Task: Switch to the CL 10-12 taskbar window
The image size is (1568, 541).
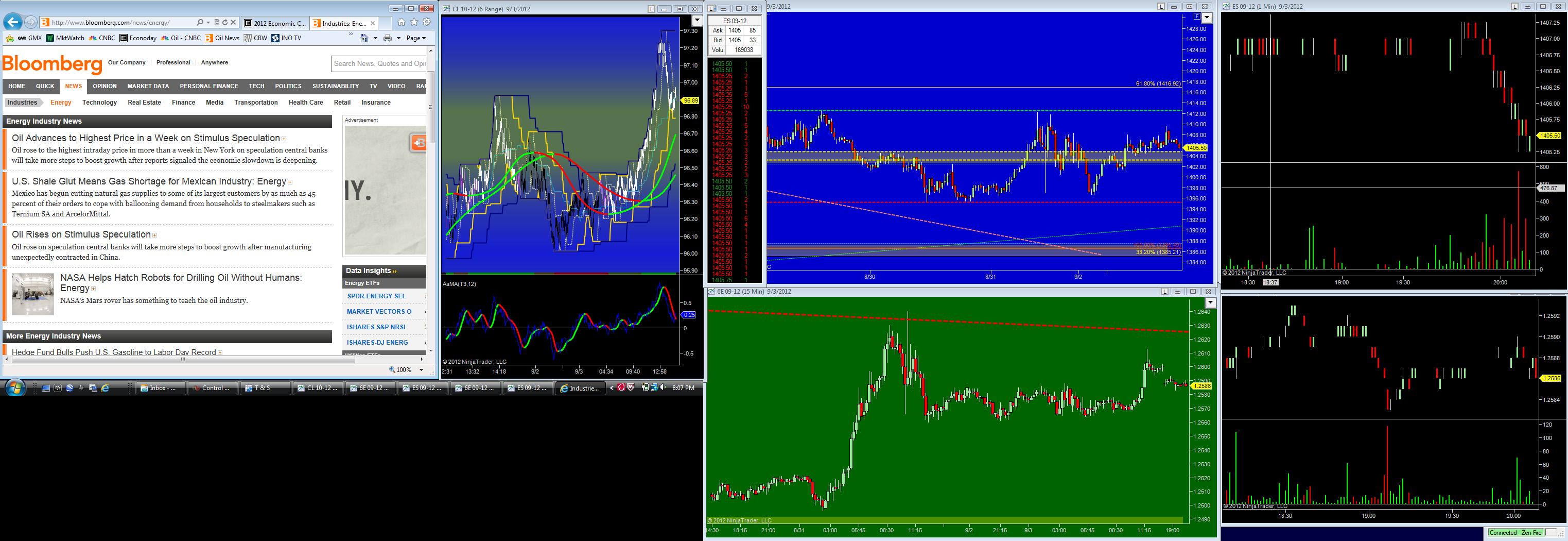Action: coord(318,387)
